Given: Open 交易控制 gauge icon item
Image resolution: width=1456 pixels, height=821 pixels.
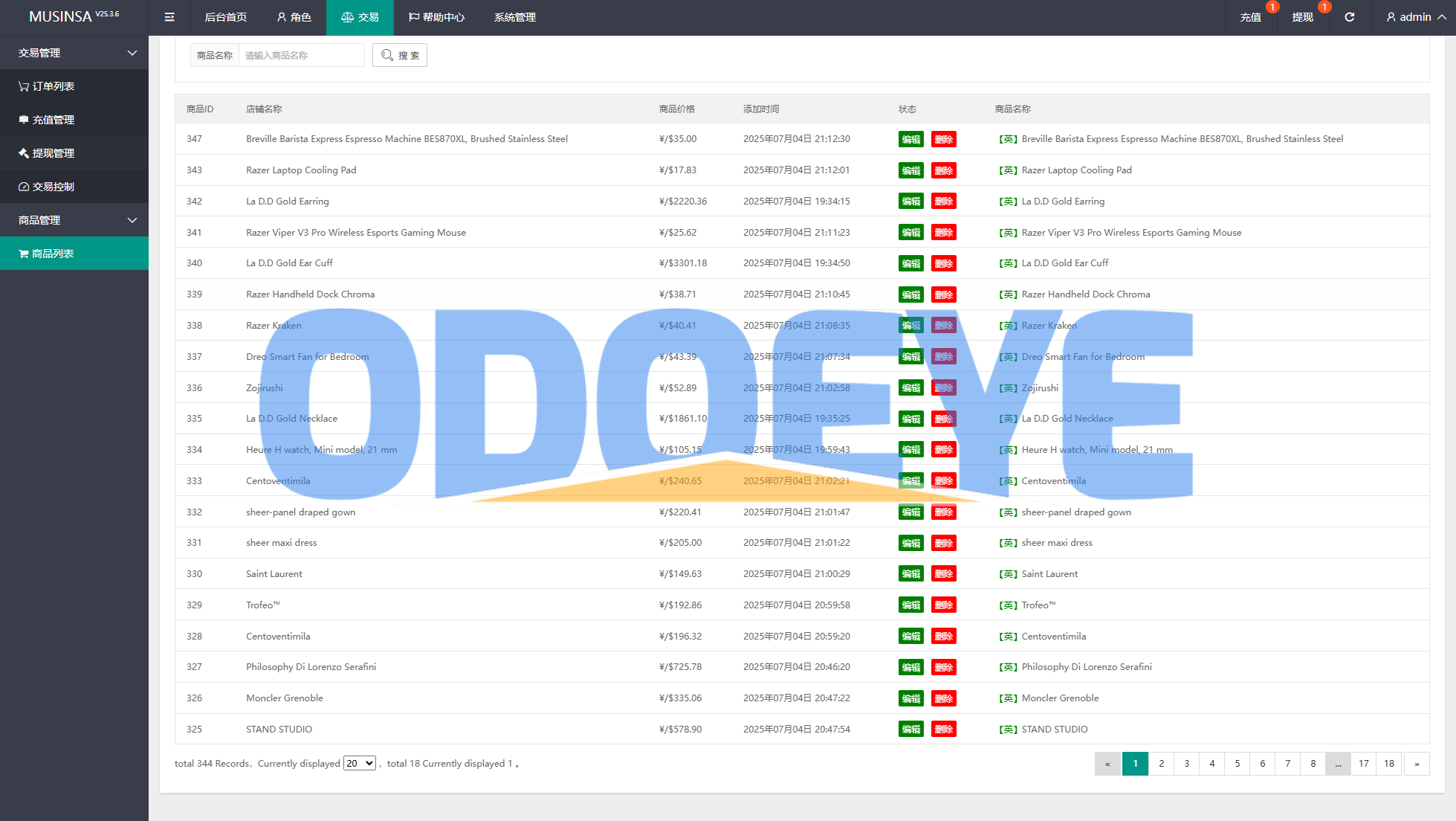Looking at the screenshot, I should [47, 187].
